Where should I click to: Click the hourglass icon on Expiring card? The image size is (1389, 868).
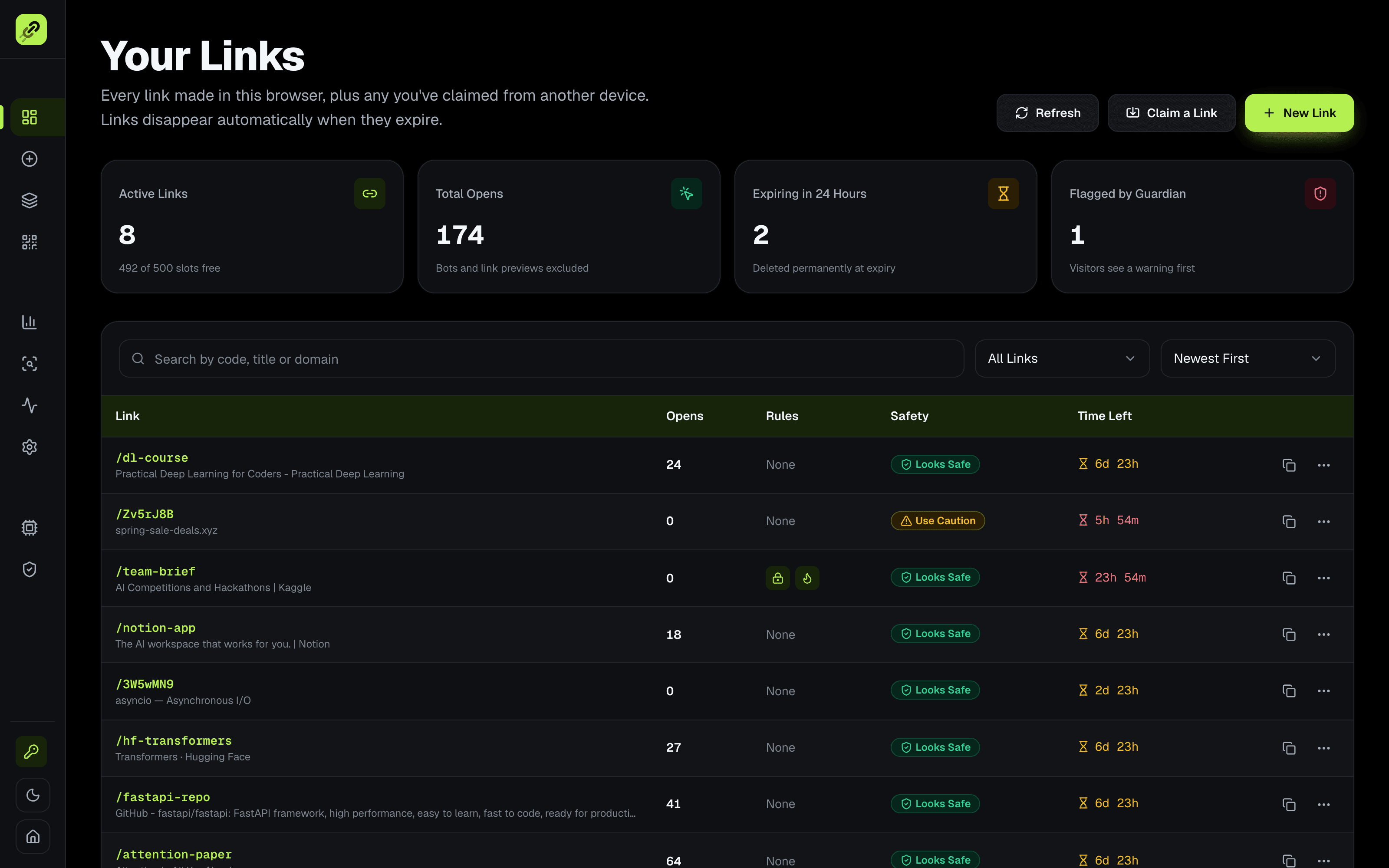point(1003,194)
